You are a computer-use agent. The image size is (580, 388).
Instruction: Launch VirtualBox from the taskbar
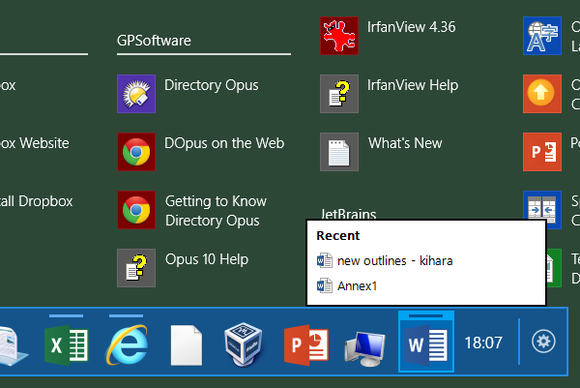(x=243, y=344)
